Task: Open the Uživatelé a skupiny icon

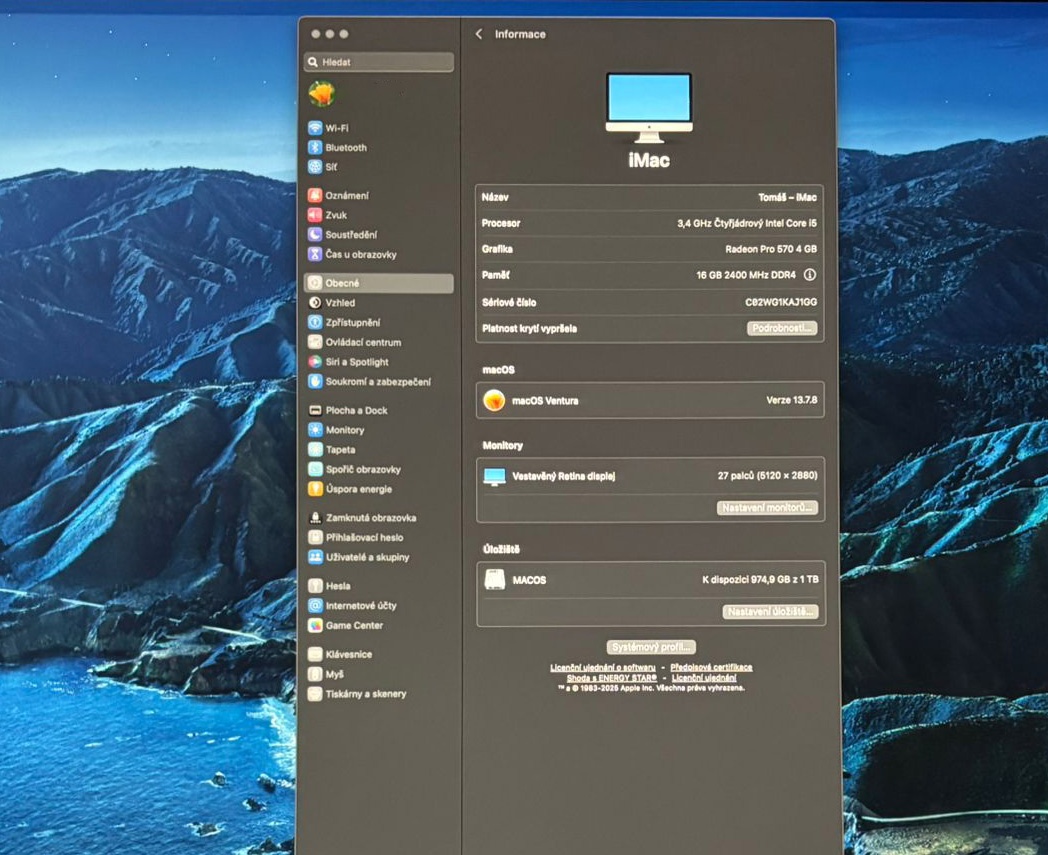Action: [315, 557]
